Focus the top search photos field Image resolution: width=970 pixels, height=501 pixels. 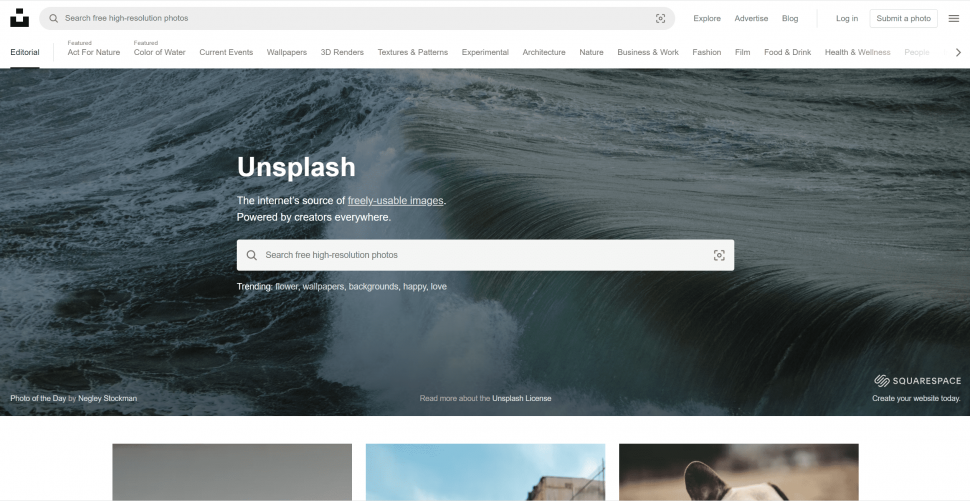(357, 19)
